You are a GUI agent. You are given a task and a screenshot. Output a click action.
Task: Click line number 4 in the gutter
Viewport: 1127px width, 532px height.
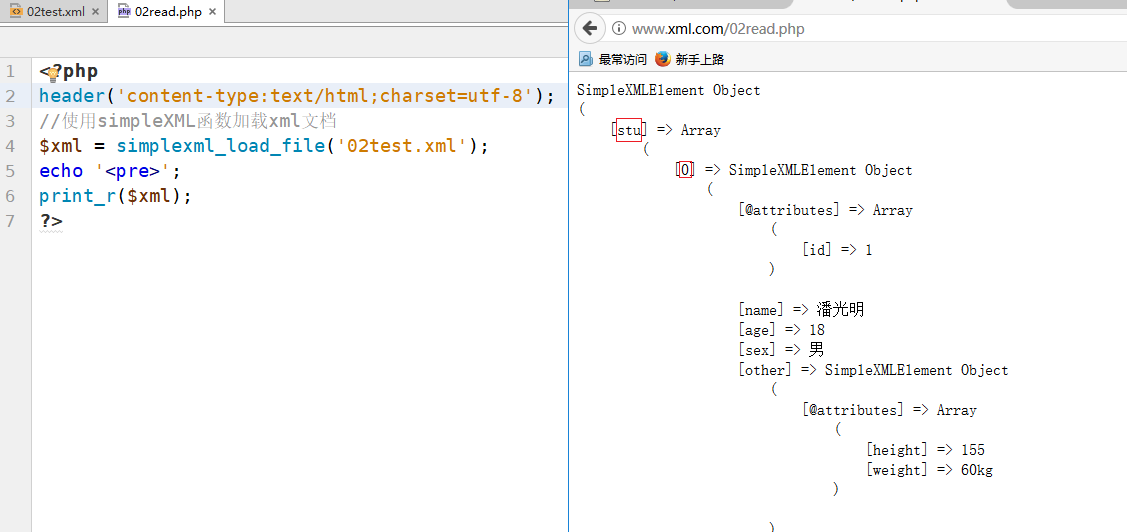coord(10,146)
